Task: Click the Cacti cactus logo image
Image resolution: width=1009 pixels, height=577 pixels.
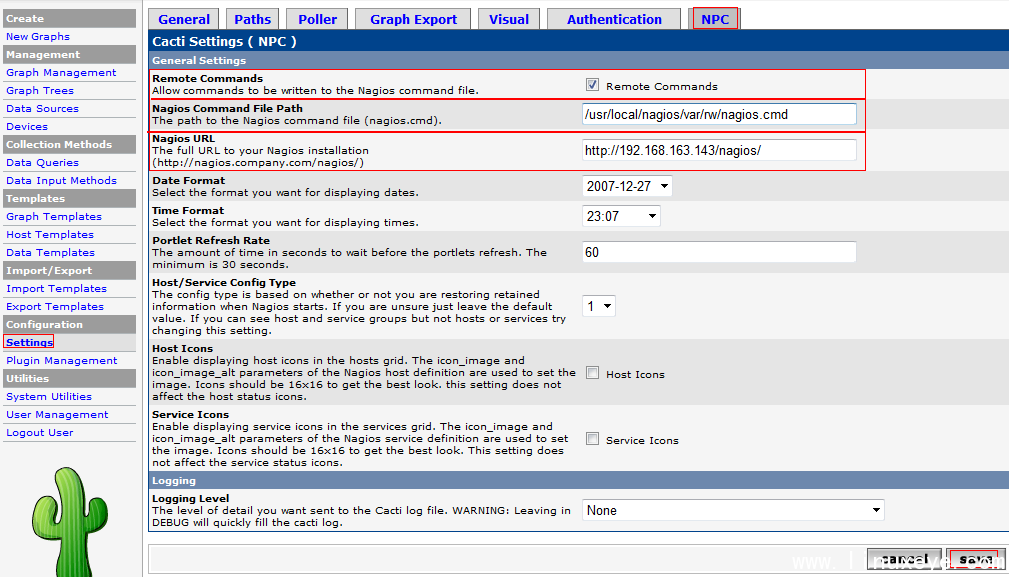Action: 69,521
